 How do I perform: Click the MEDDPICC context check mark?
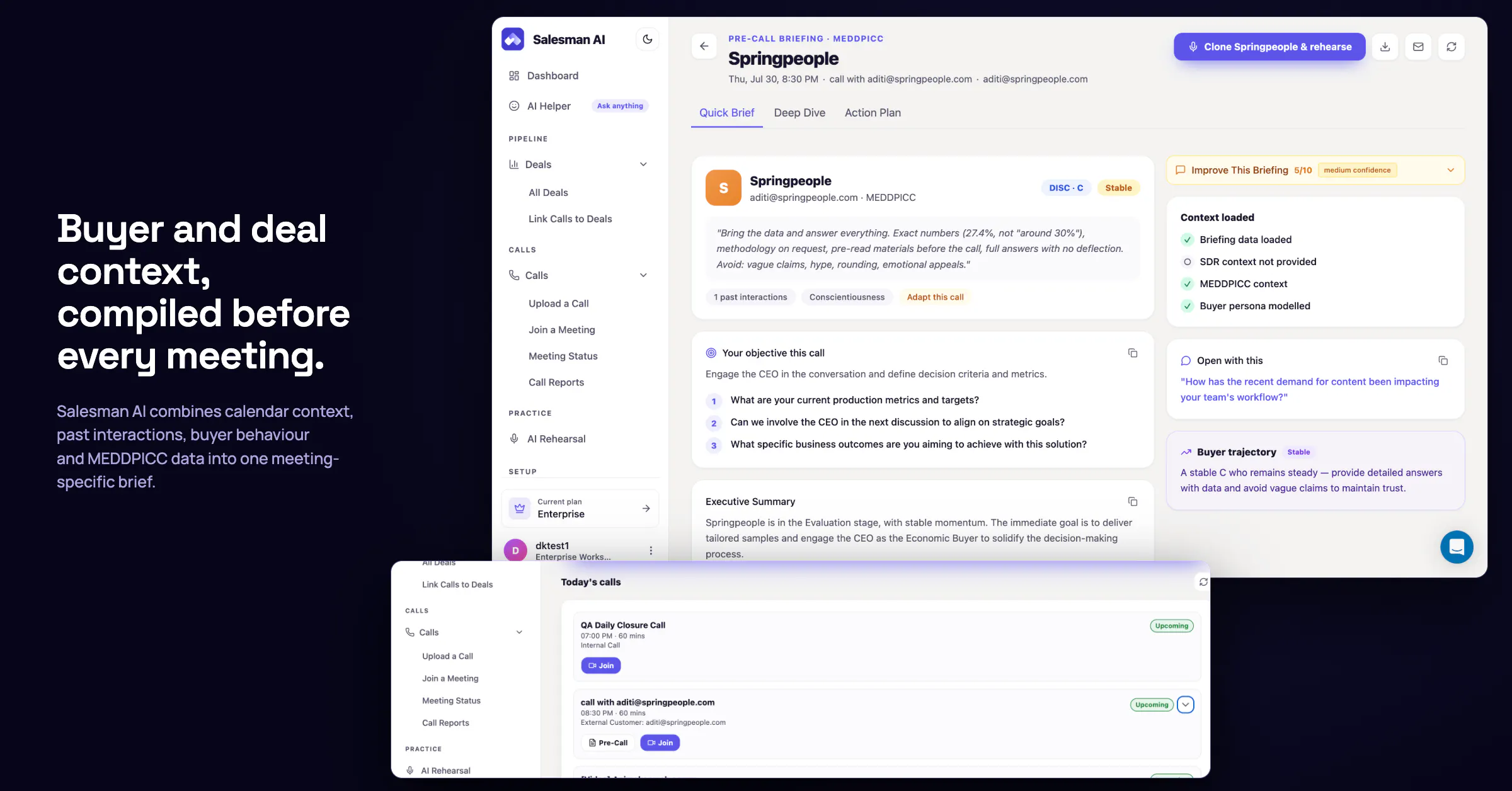[1187, 284]
